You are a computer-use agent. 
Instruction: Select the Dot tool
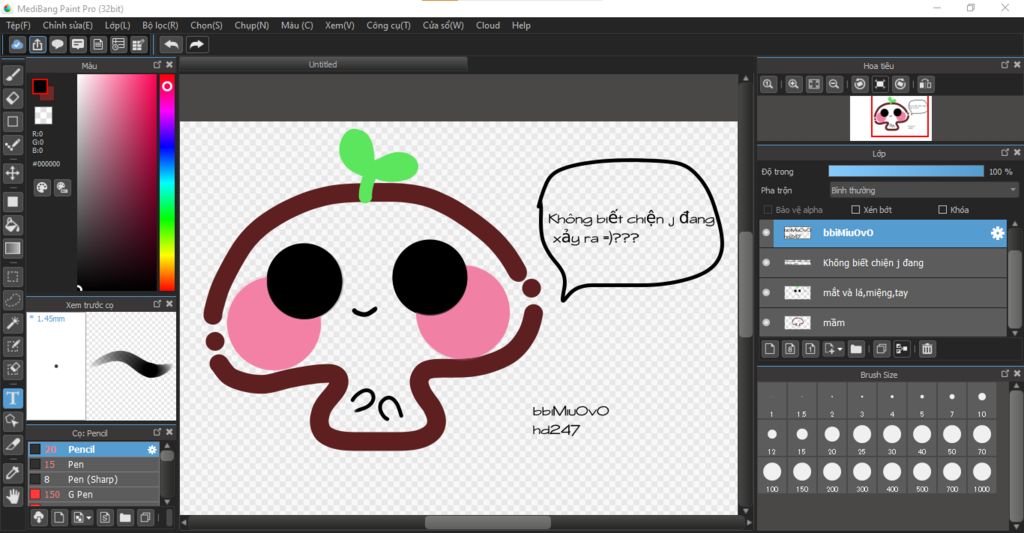(12, 144)
